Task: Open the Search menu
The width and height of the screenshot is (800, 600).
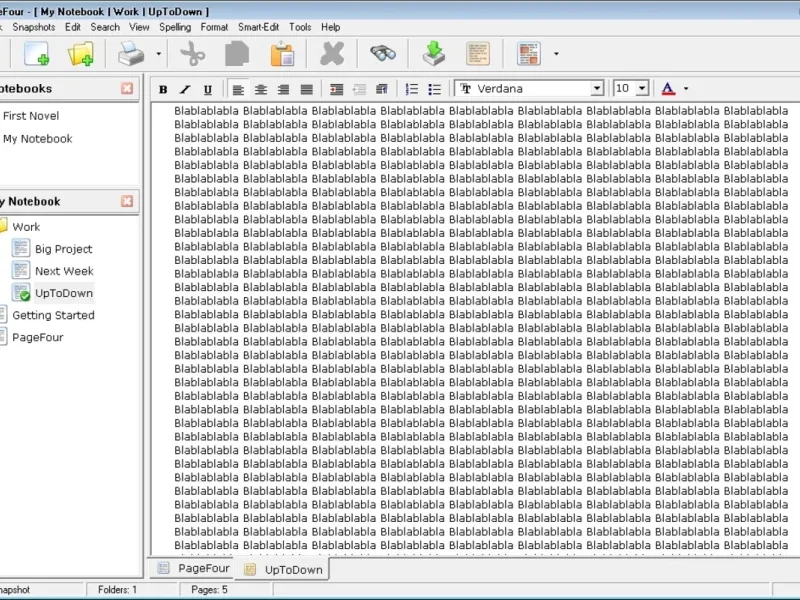Action: [105, 27]
